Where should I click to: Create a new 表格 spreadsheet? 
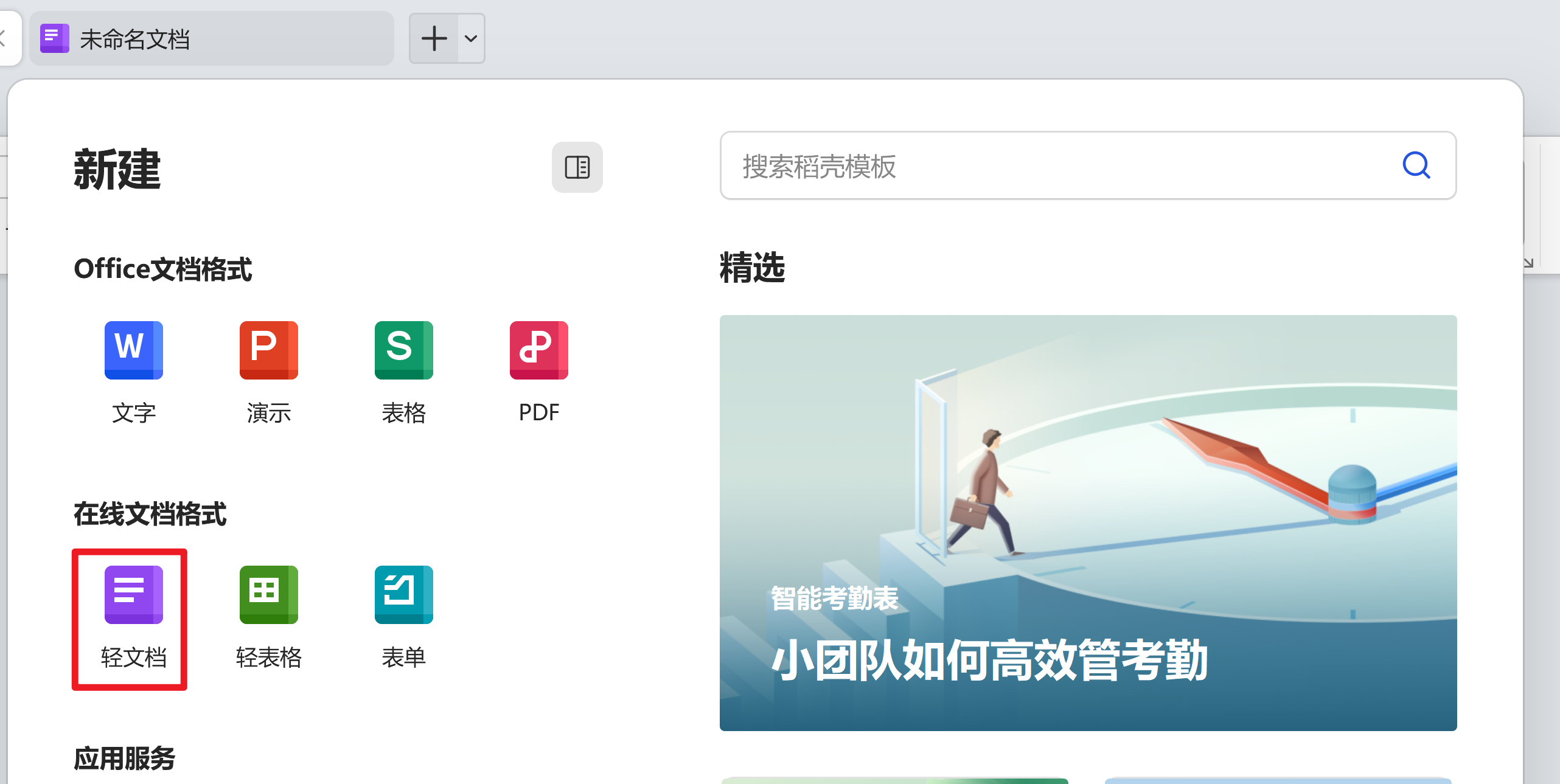point(403,350)
